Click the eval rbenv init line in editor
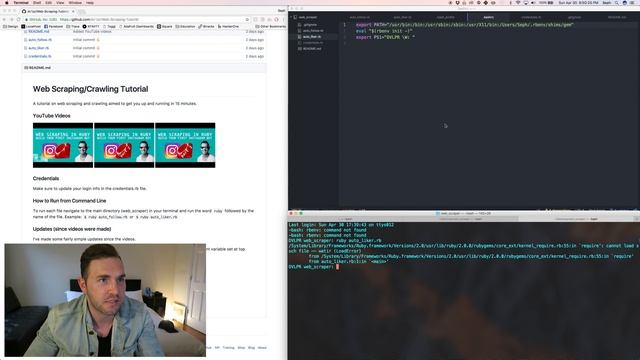The width and height of the screenshot is (640, 360). (x=384, y=31)
